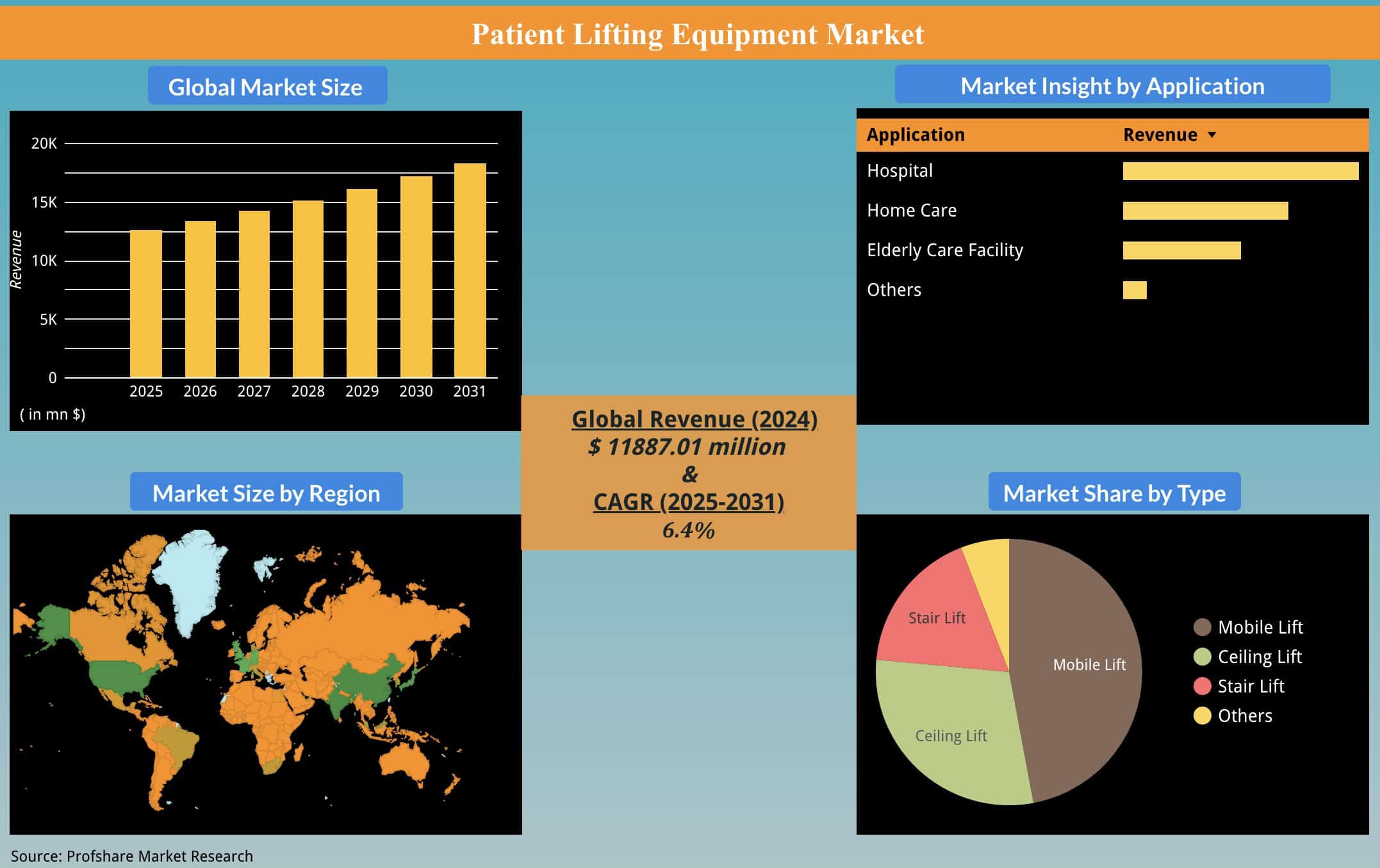Select the 6.4% CAGR value
Image resolution: width=1380 pixels, height=868 pixels.
click(689, 530)
